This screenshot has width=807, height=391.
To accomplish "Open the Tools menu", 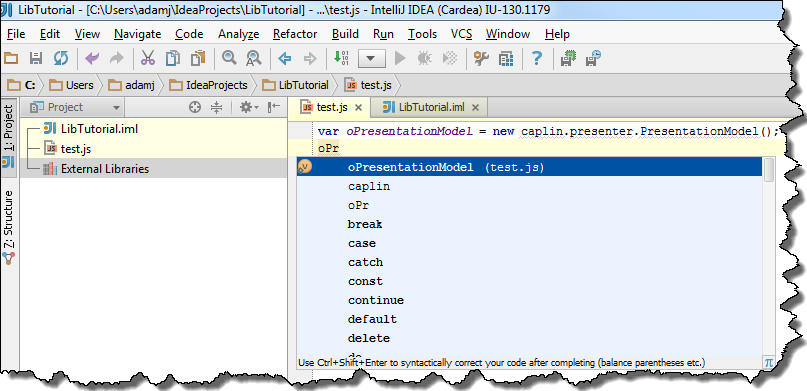I will pos(423,34).
